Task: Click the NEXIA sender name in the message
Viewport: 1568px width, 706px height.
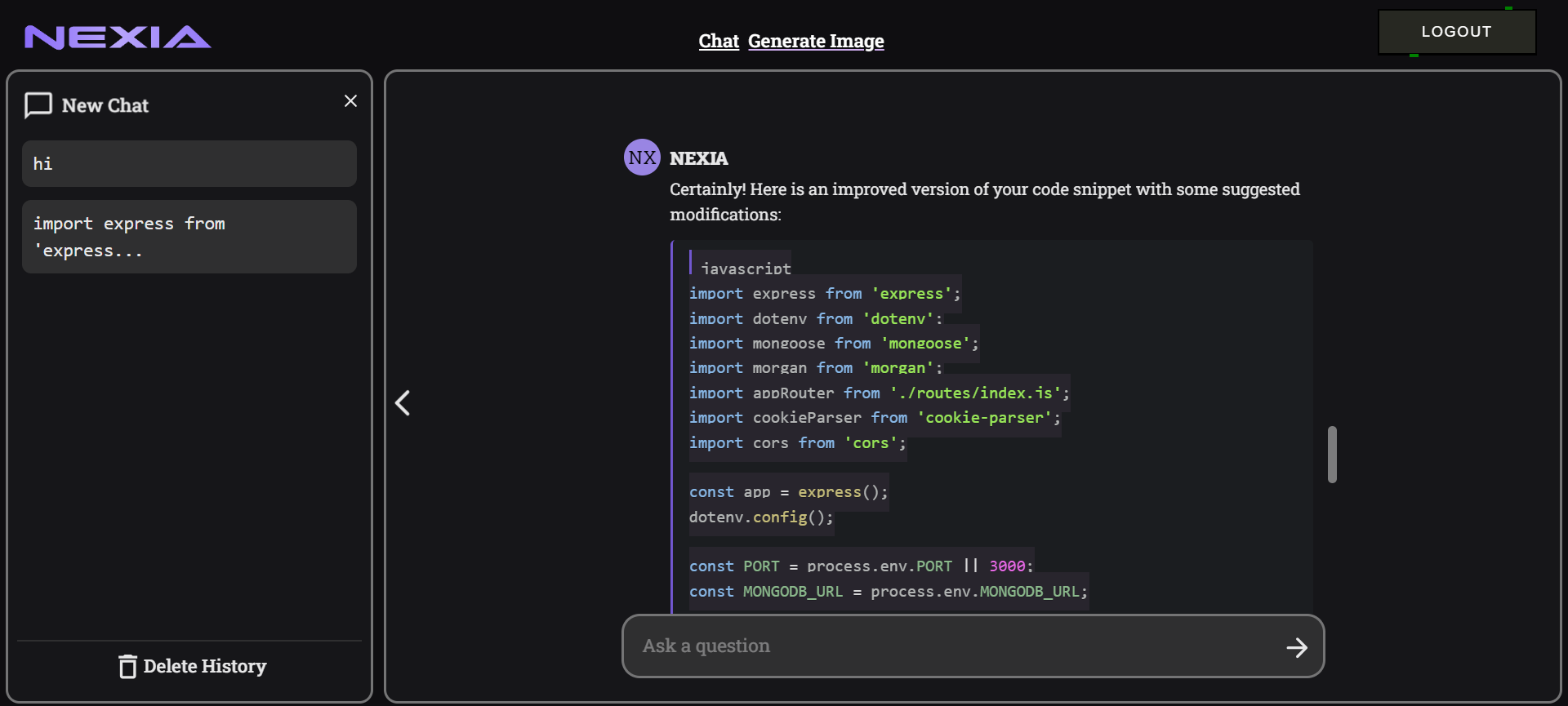Action: click(699, 158)
